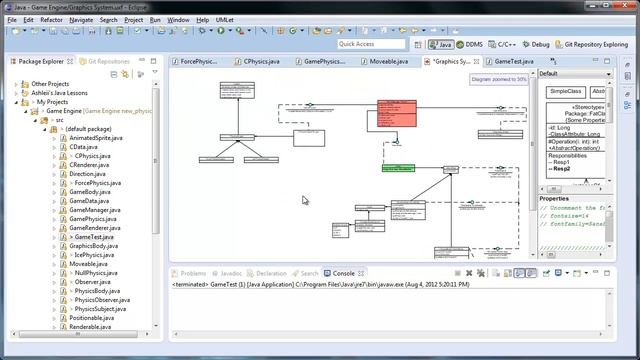Click the Package Explorer horizontal scrollbar
This screenshot has height=360, width=640.
(x=78, y=334)
